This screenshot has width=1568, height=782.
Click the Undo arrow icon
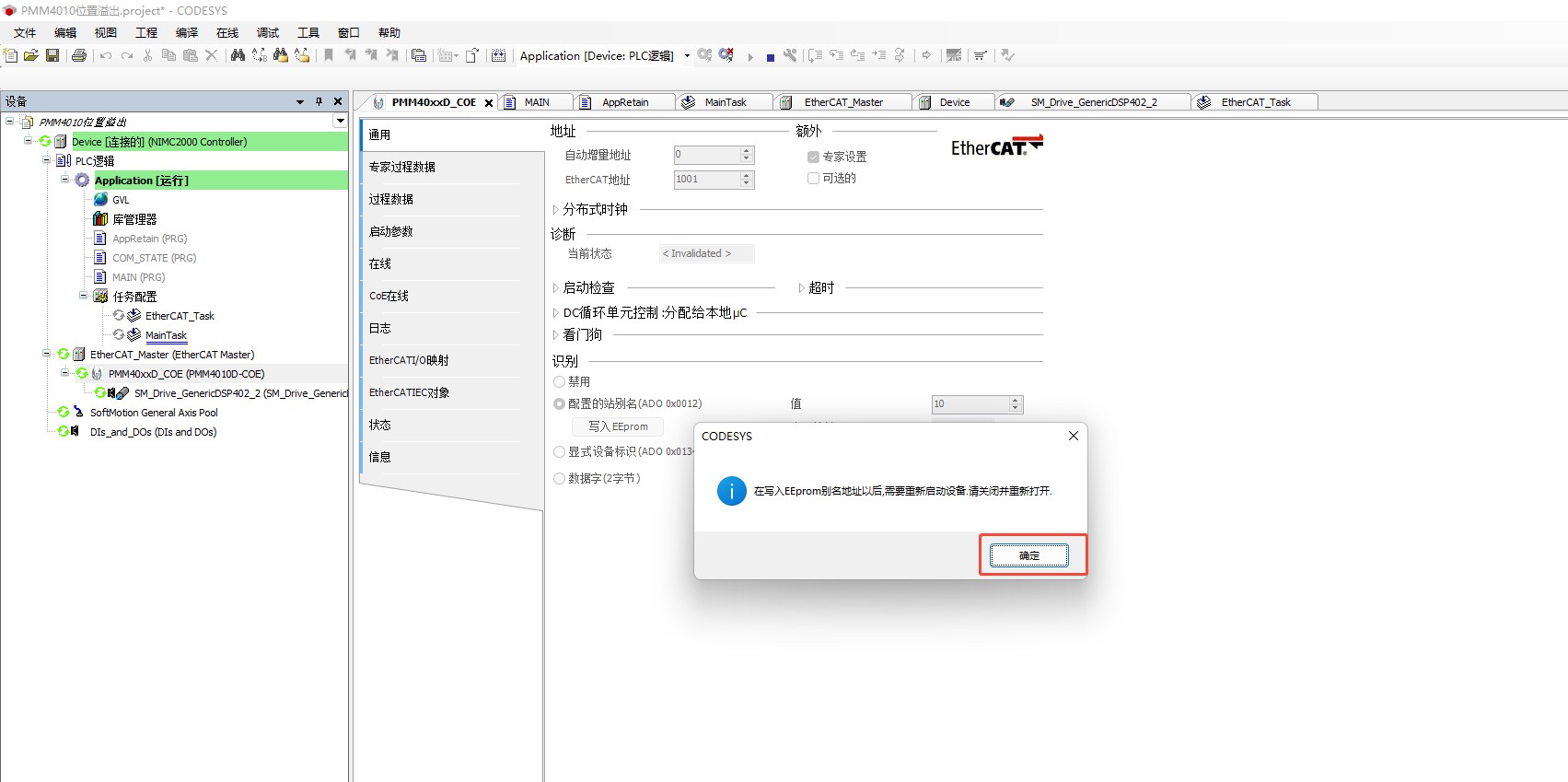point(106,55)
